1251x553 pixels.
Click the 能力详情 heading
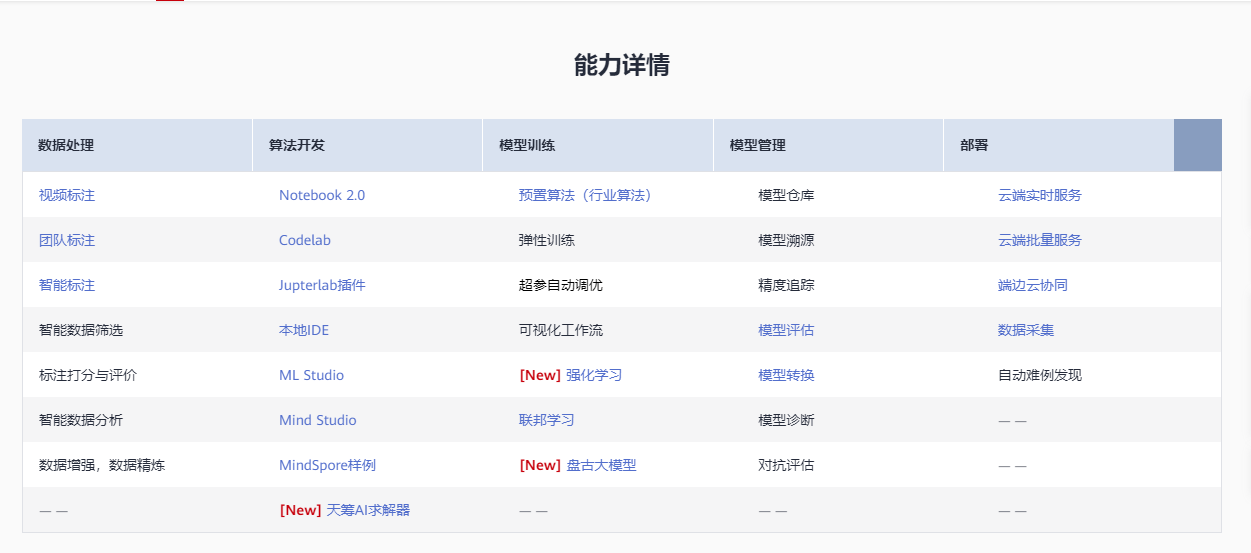(622, 65)
